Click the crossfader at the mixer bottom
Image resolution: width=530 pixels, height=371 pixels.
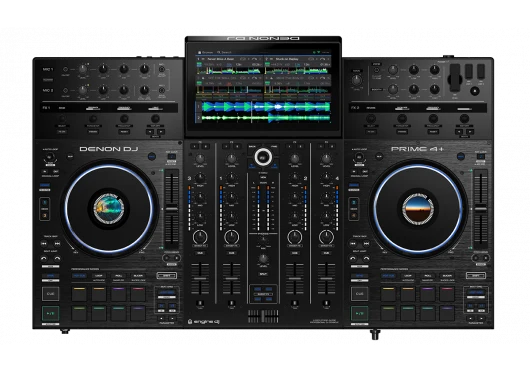point(263,316)
